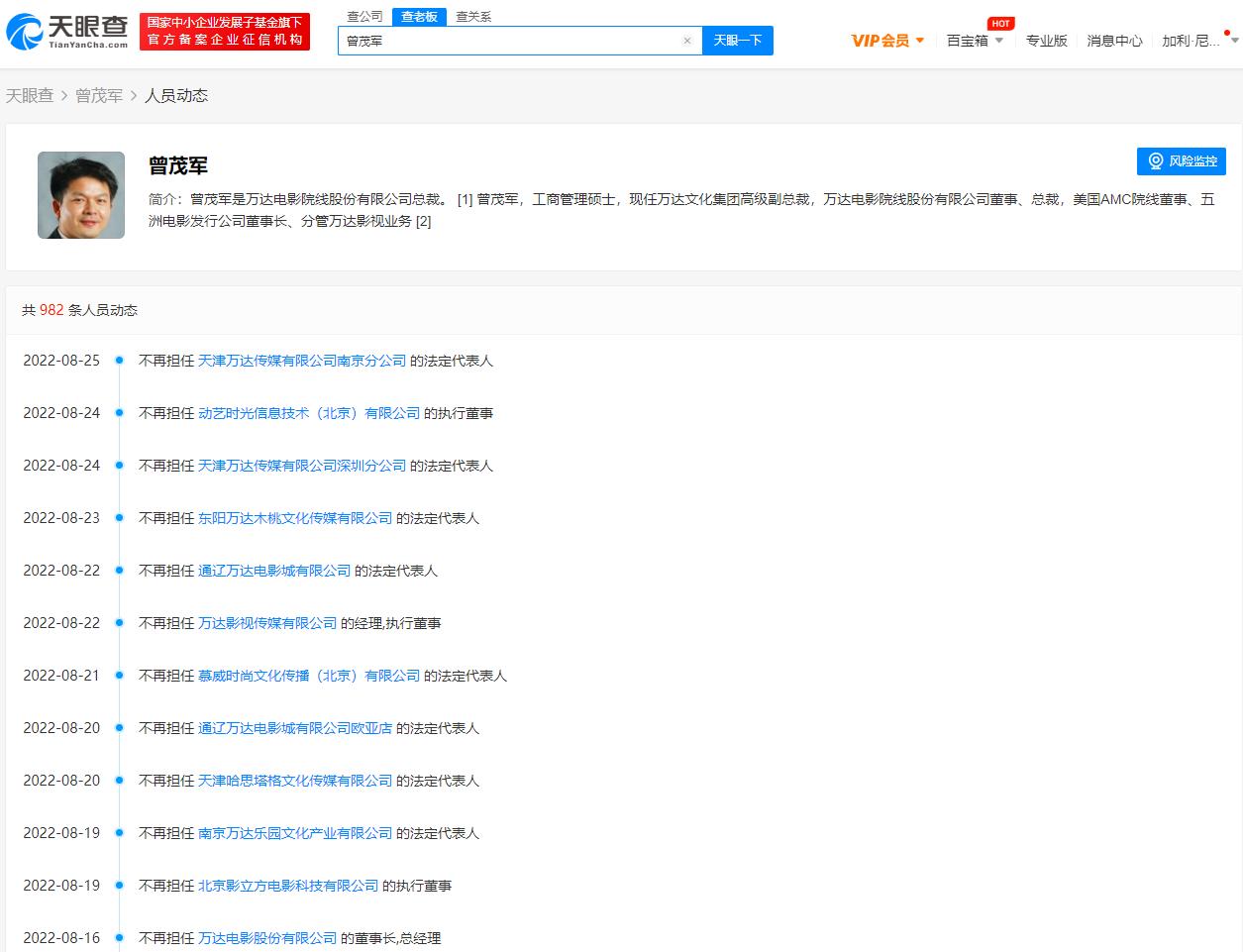Open 万达电影股份有限公司 company link

pos(267,938)
